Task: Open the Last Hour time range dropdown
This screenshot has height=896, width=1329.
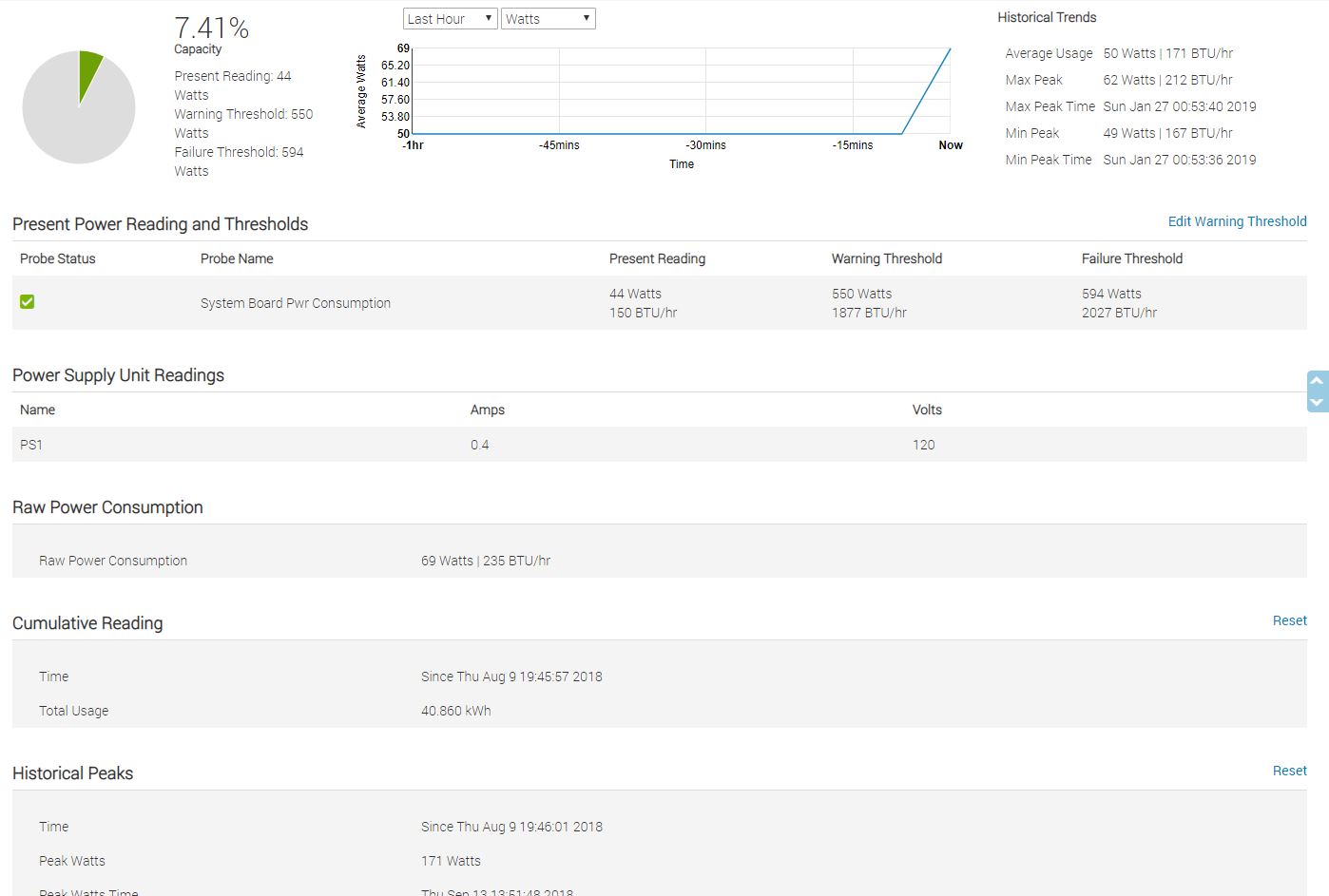Action: pos(451,19)
